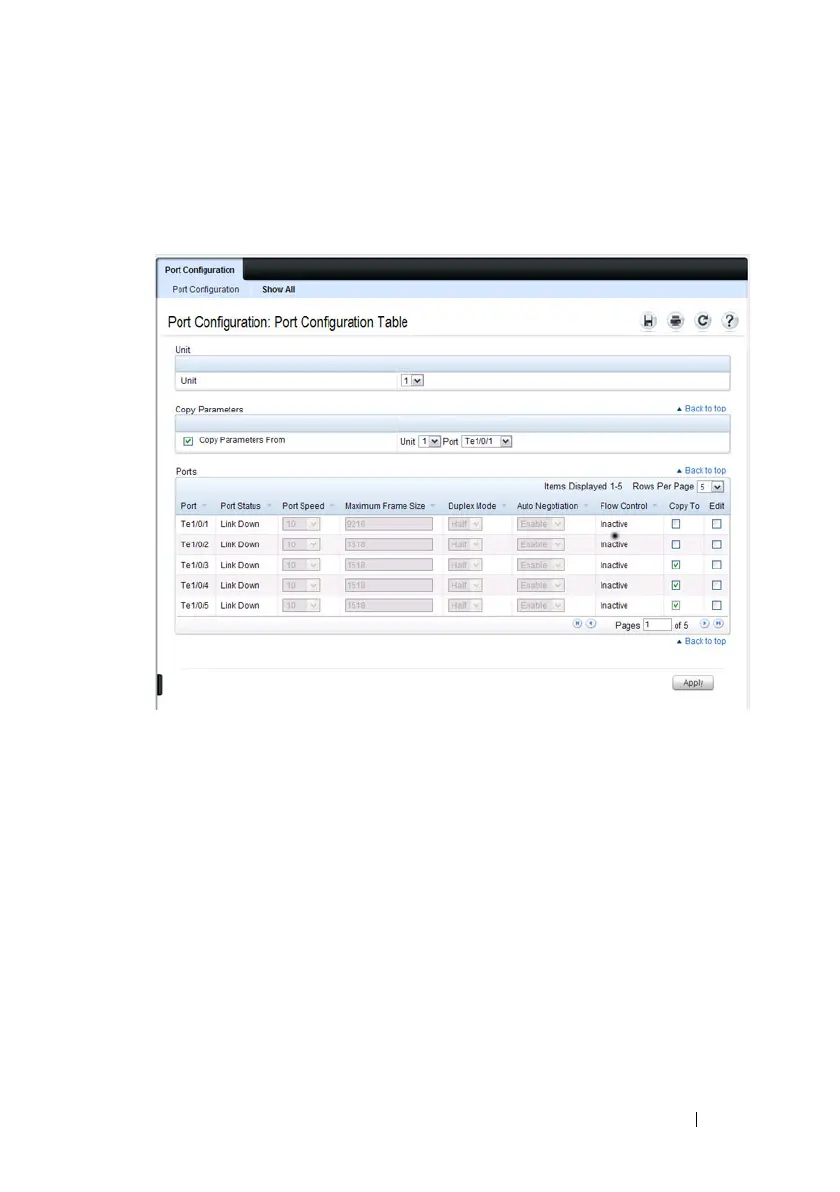Open Help with the question mark icon

(729, 322)
